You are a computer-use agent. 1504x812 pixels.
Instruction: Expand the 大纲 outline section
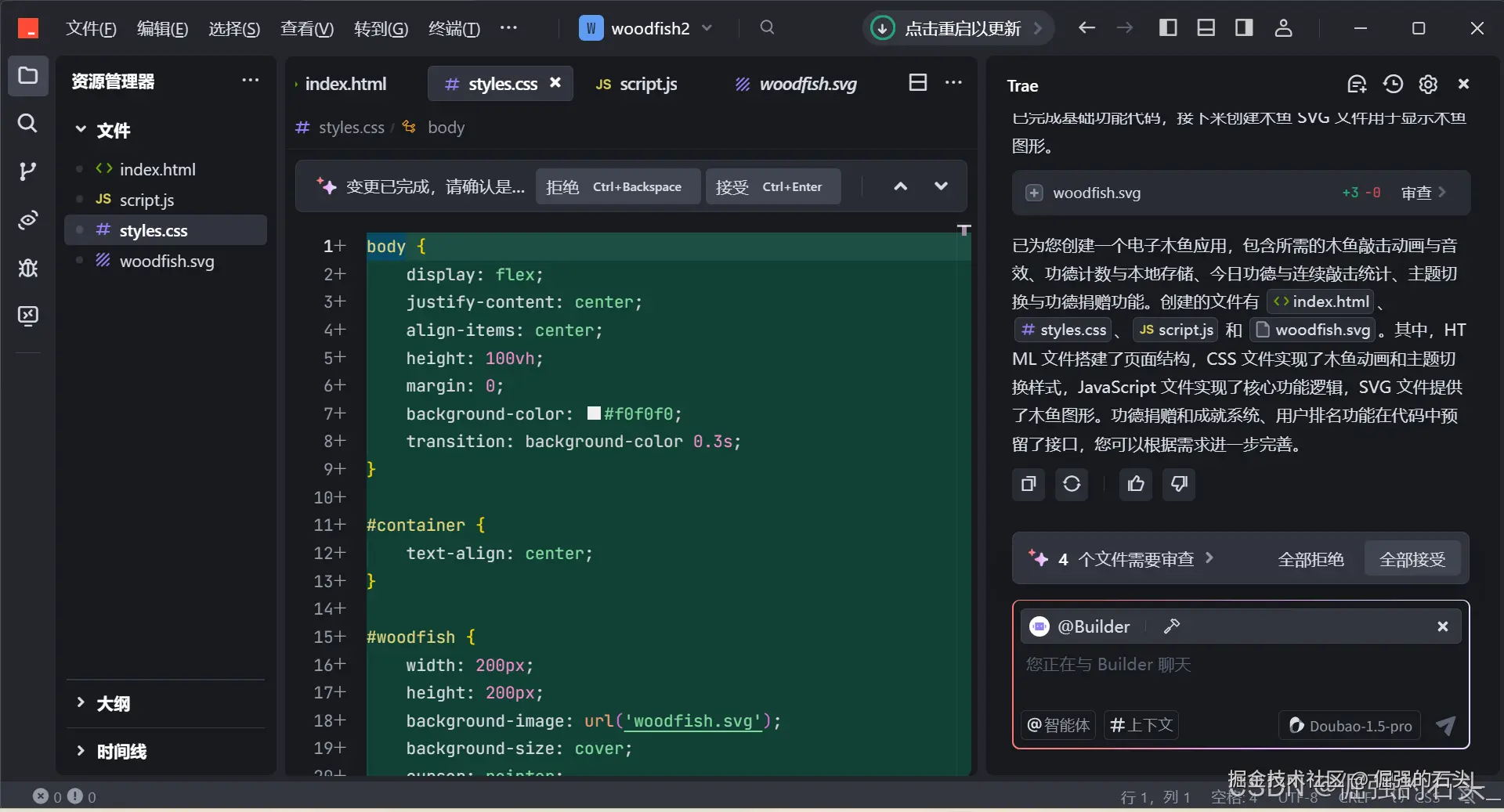click(114, 703)
